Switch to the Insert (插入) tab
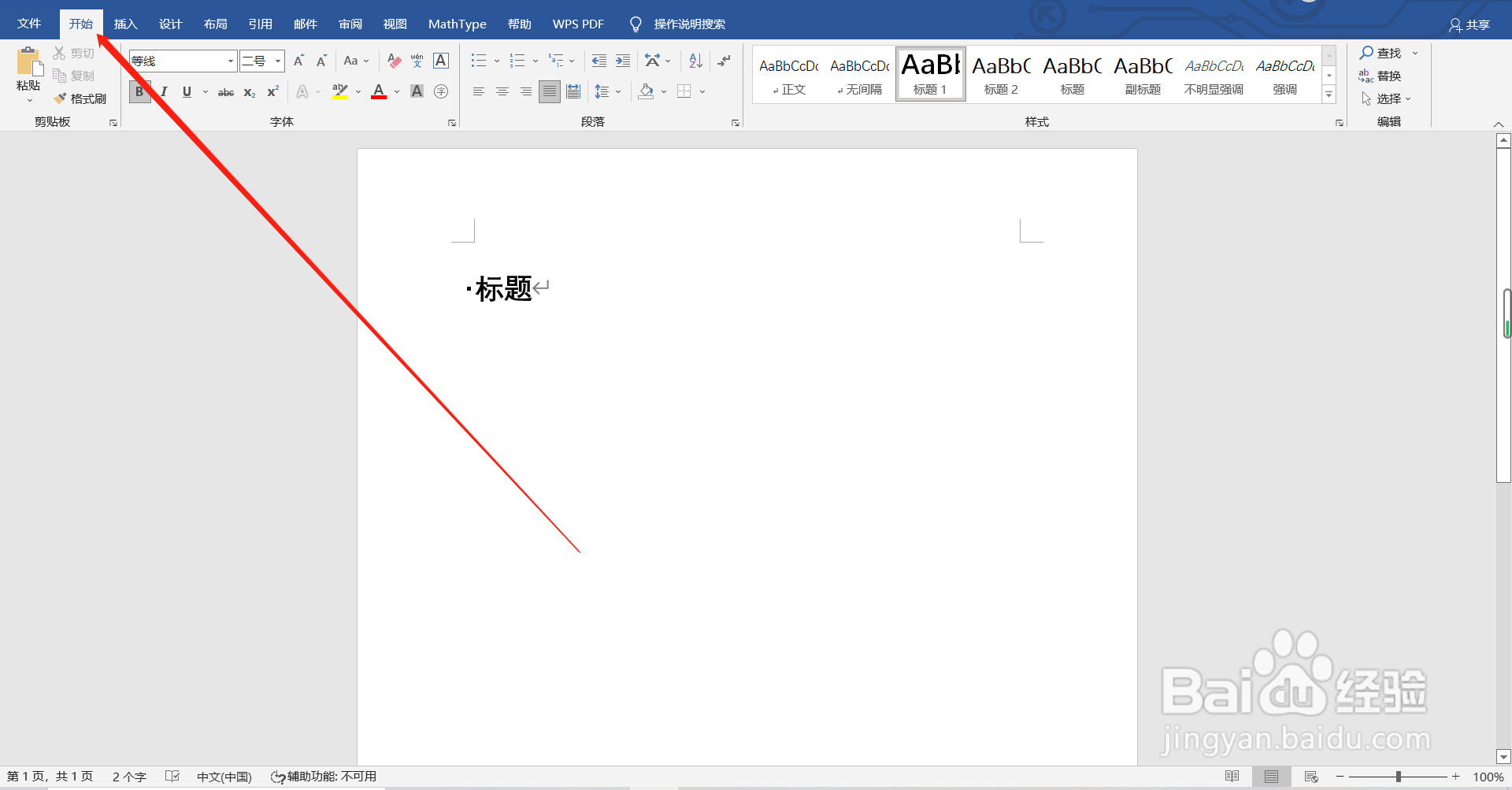This screenshot has width=1512, height=790. pyautogui.click(x=125, y=24)
